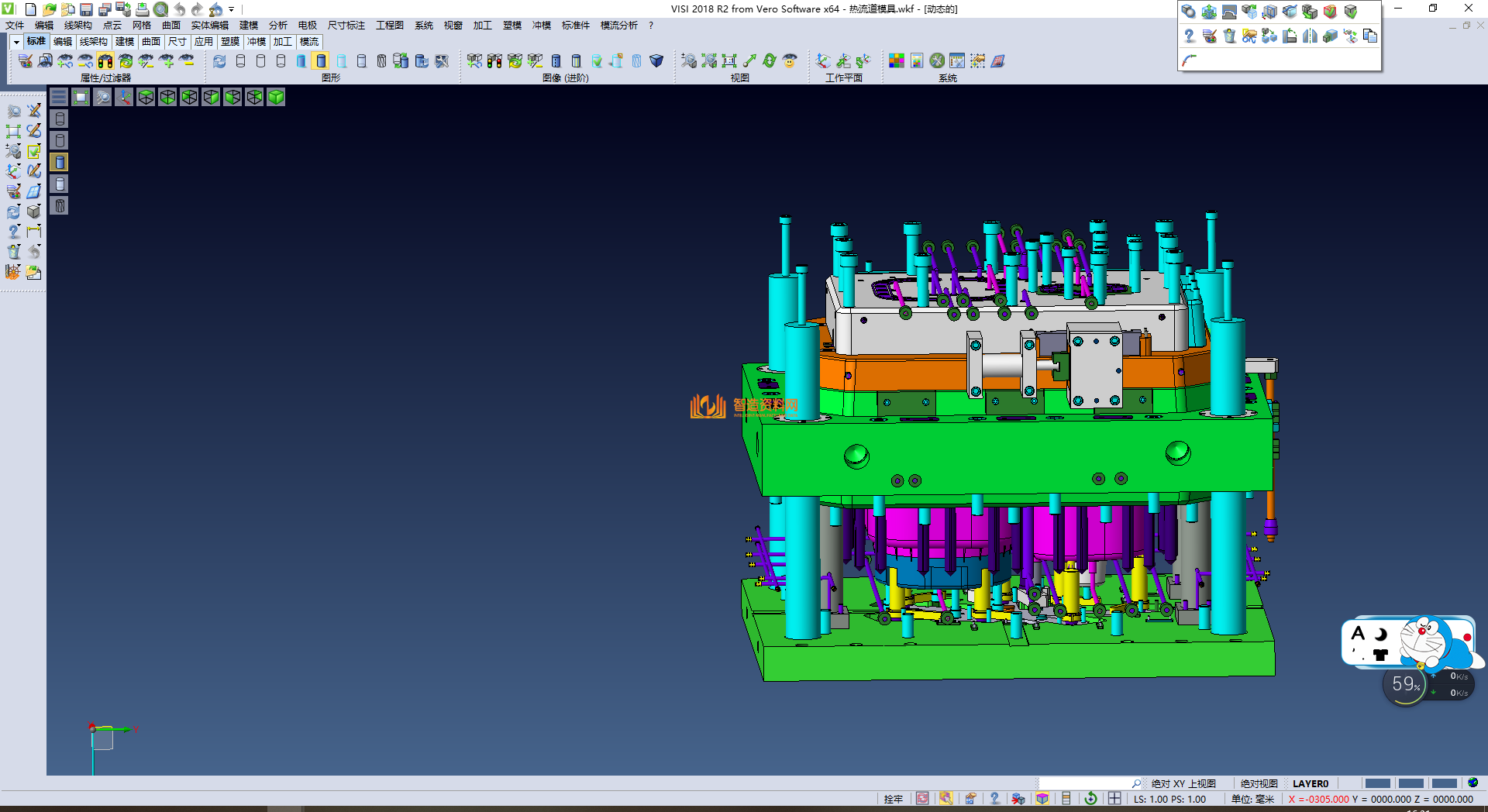Click the first blue color swatch in status bar
Viewport: 1488px width, 812px height.
[1377, 783]
